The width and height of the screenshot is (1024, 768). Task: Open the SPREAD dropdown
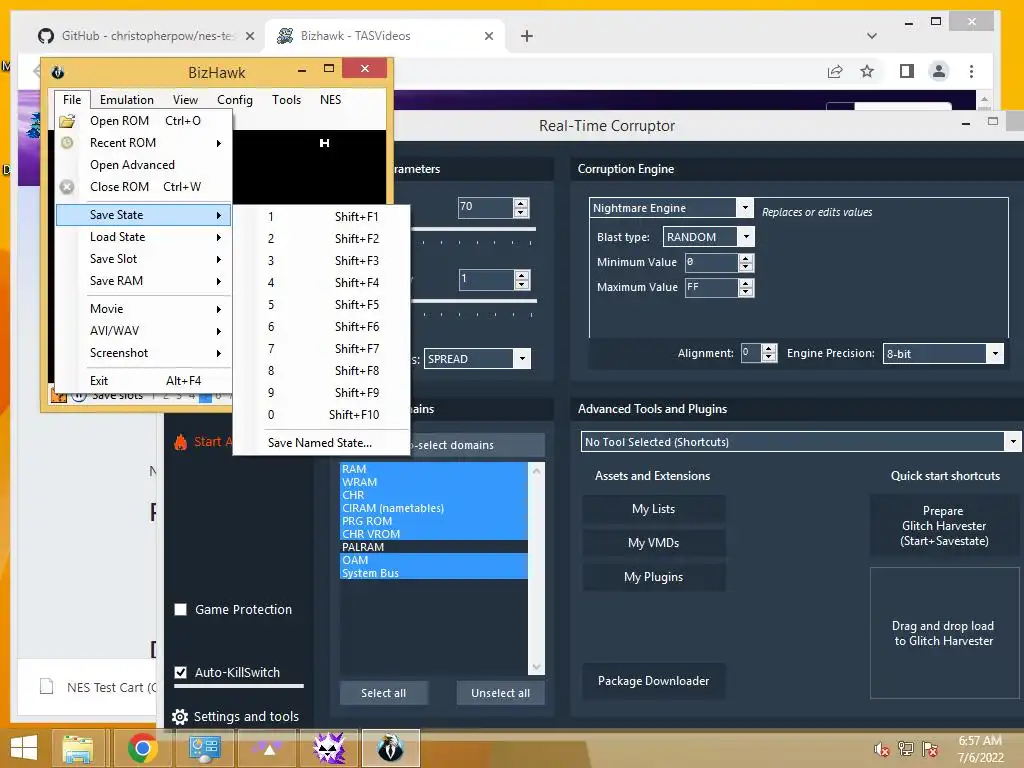point(521,359)
